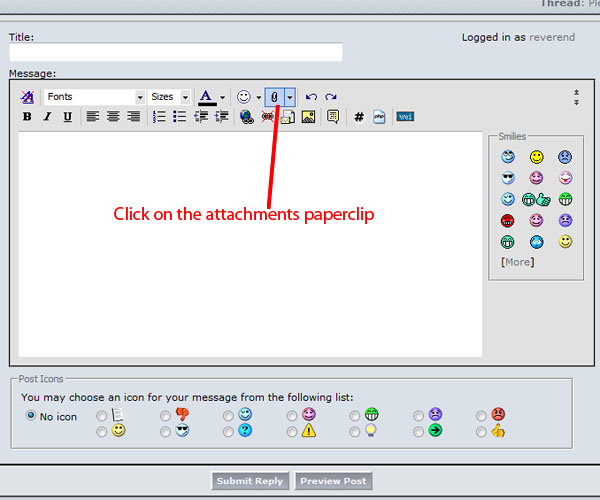
Task: Toggle italic text formatting
Action: (x=47, y=117)
